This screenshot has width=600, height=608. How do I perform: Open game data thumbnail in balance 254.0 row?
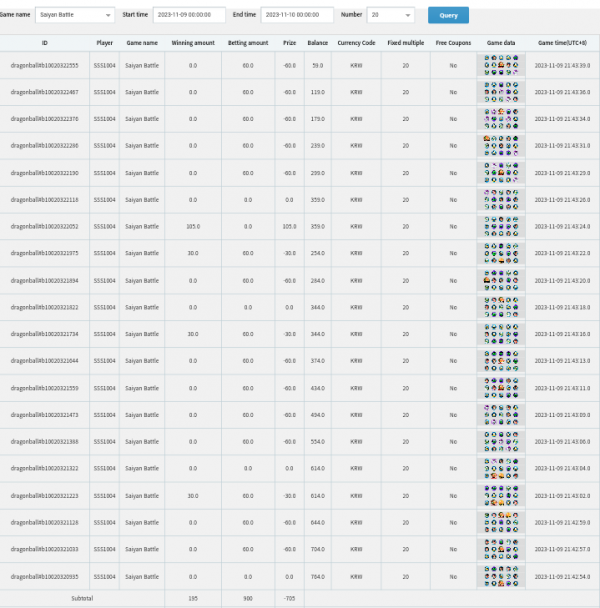point(501,253)
